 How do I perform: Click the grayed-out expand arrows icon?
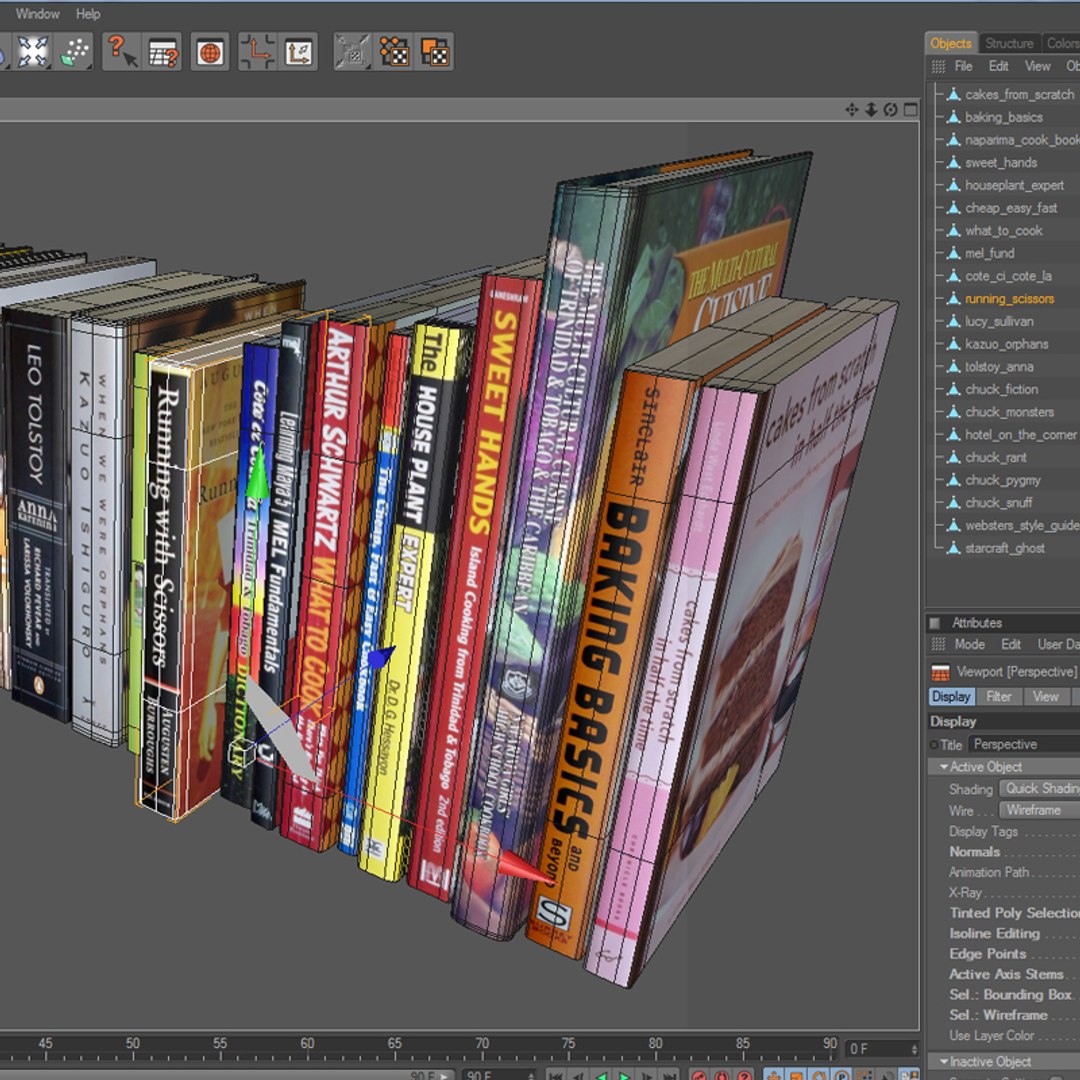(x=352, y=52)
